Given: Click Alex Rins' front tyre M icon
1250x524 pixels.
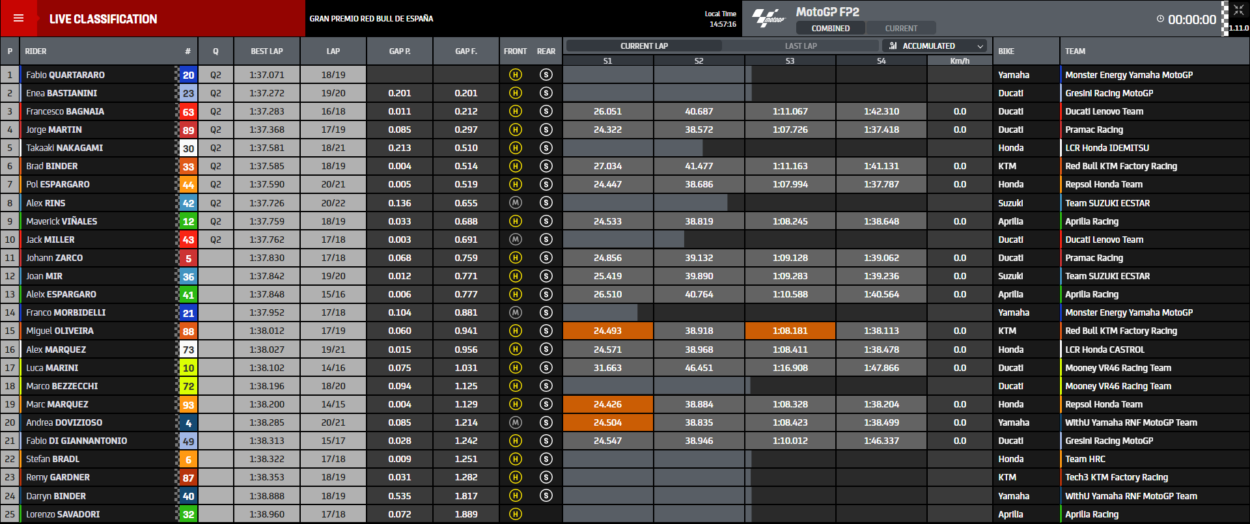Looking at the screenshot, I should tap(516, 203).
